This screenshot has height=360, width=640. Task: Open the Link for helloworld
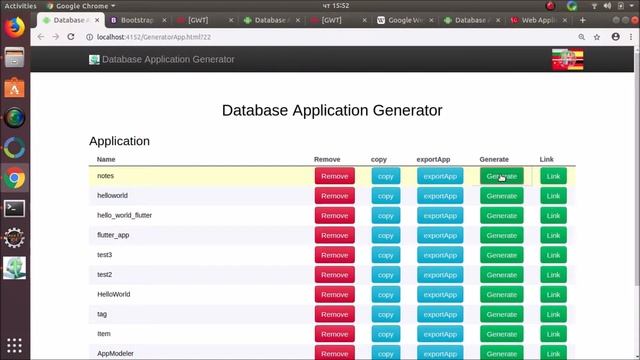(x=553, y=196)
